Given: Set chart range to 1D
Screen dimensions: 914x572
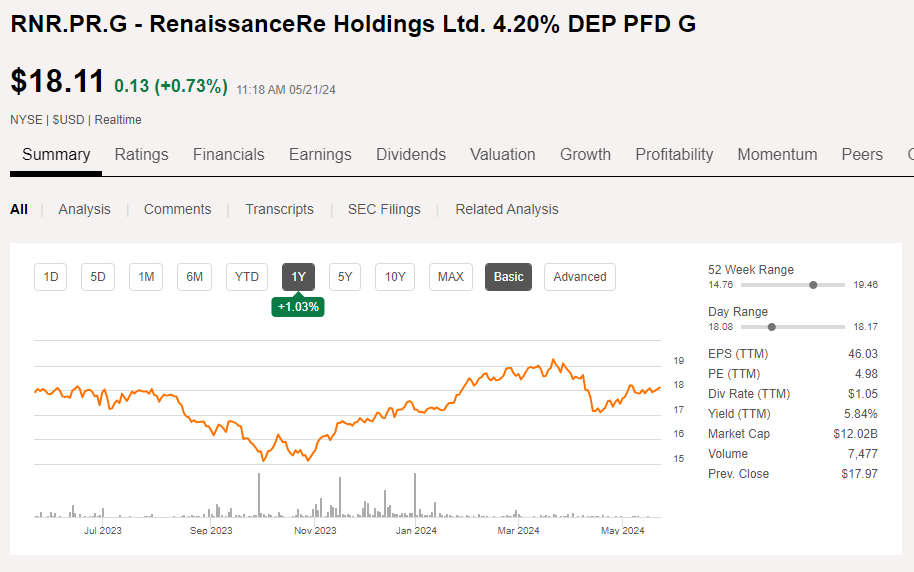Looking at the screenshot, I should [x=51, y=277].
